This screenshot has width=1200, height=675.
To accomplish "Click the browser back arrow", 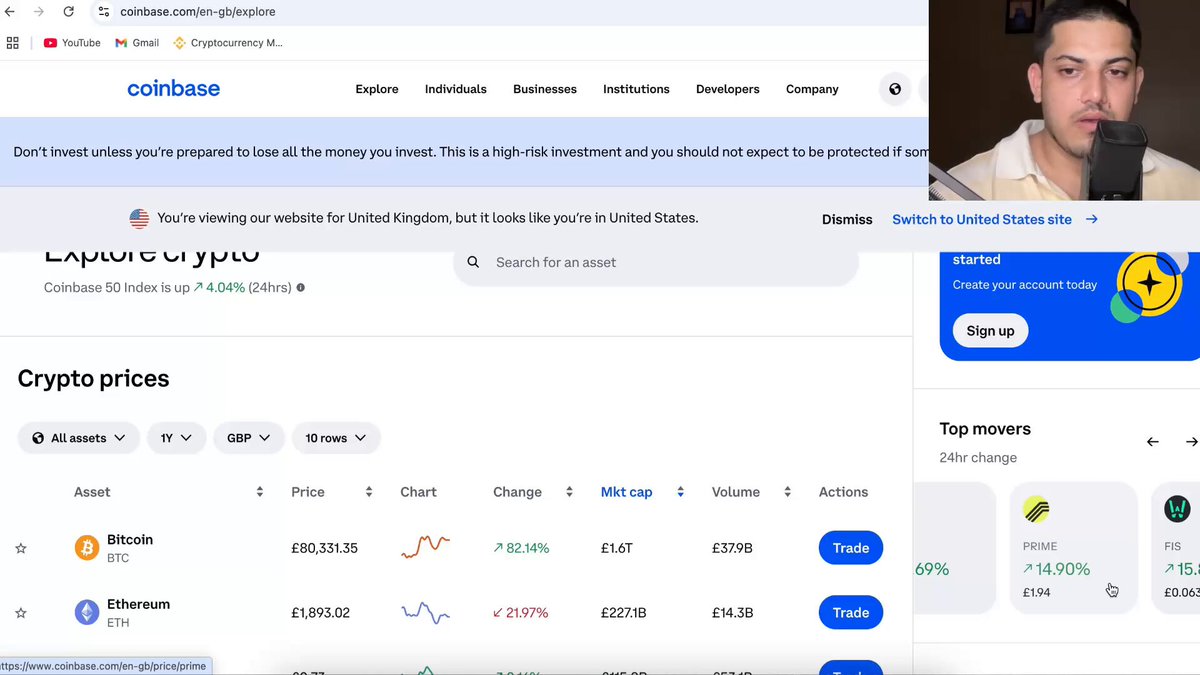I will point(10,12).
